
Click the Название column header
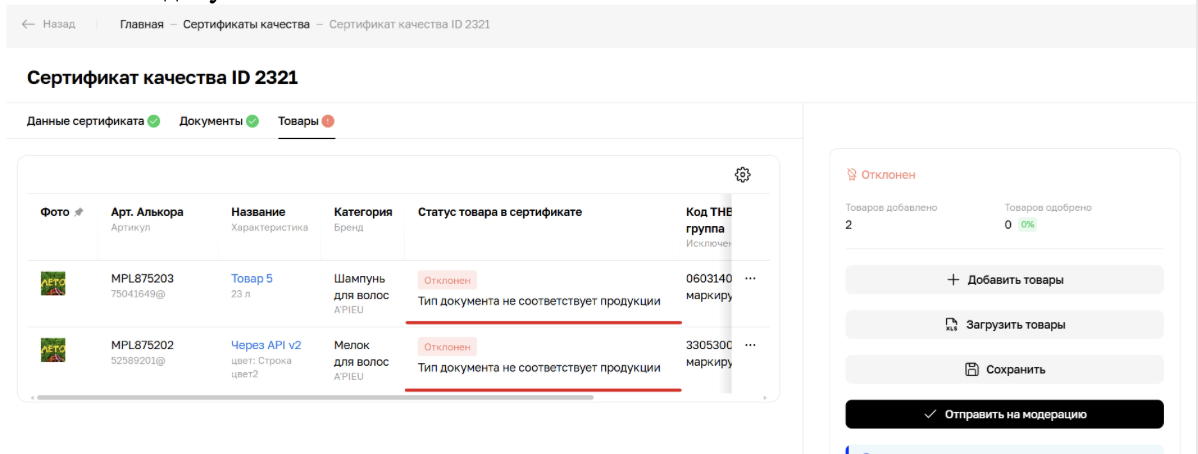pos(258,212)
